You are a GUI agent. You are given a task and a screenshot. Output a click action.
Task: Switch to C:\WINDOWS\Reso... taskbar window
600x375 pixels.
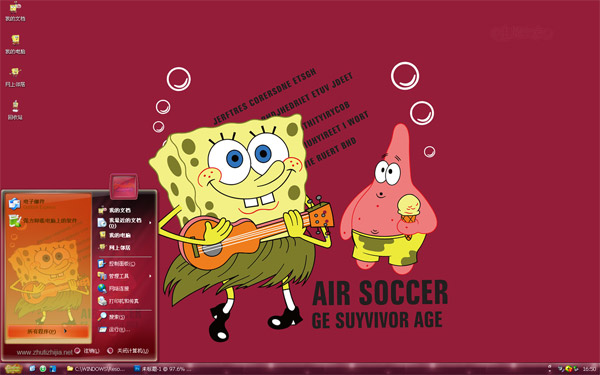pyautogui.click(x=96, y=369)
